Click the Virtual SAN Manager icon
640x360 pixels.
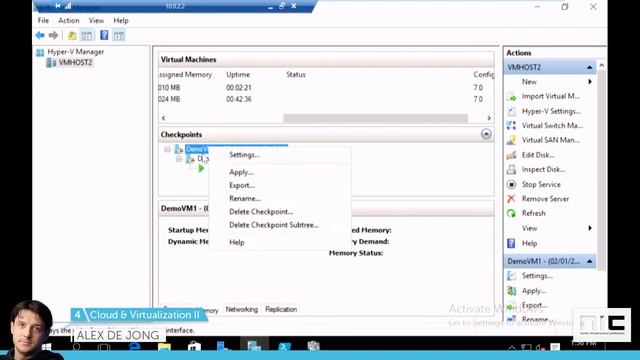coord(511,140)
